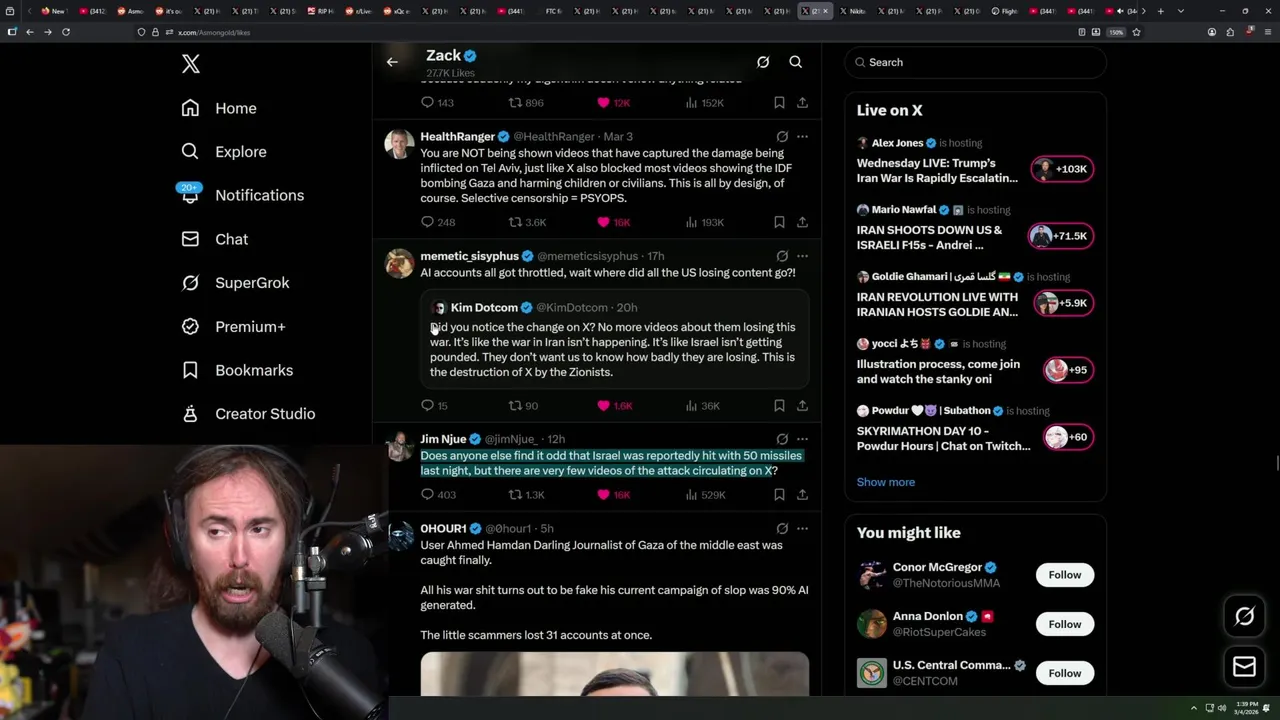Click the Grok icon in the profile header
Screen dimensions: 1280x720
(763, 62)
